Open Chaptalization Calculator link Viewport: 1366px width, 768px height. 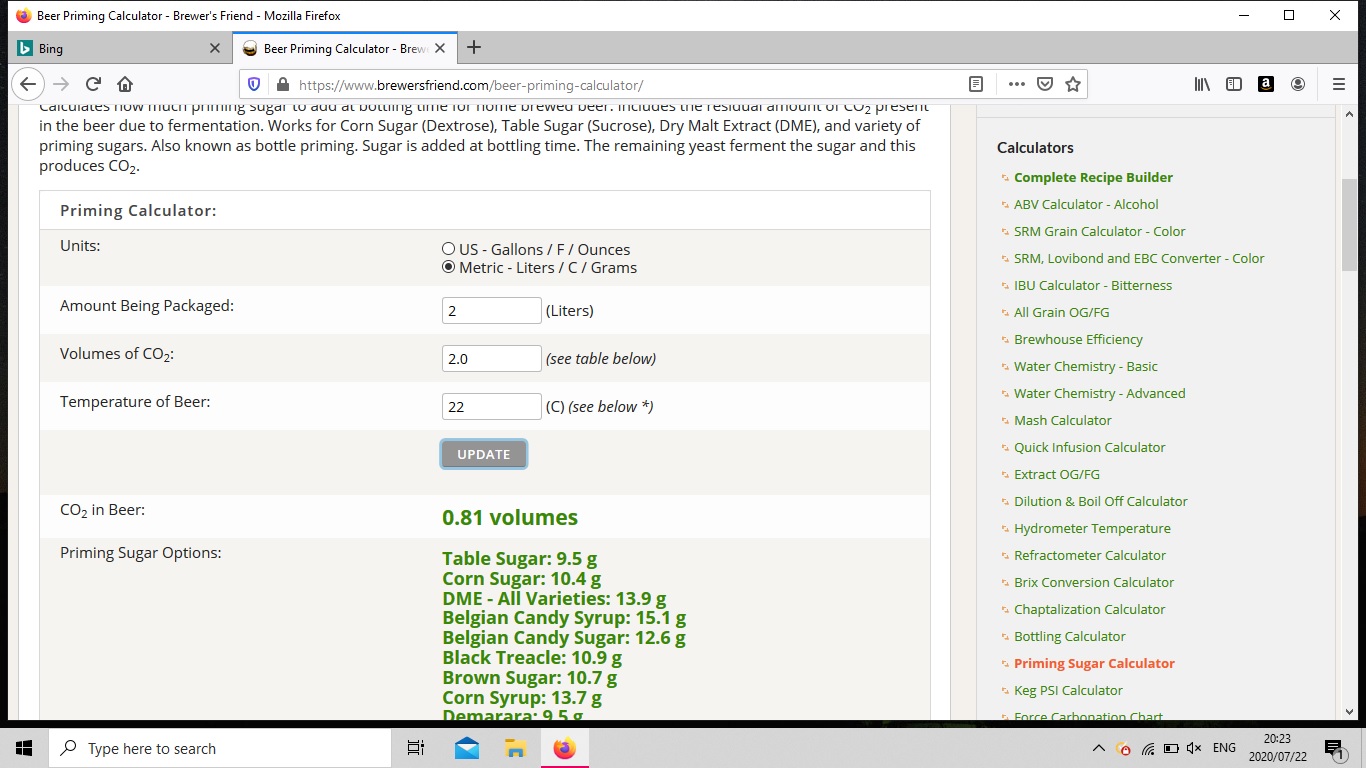click(x=1090, y=609)
